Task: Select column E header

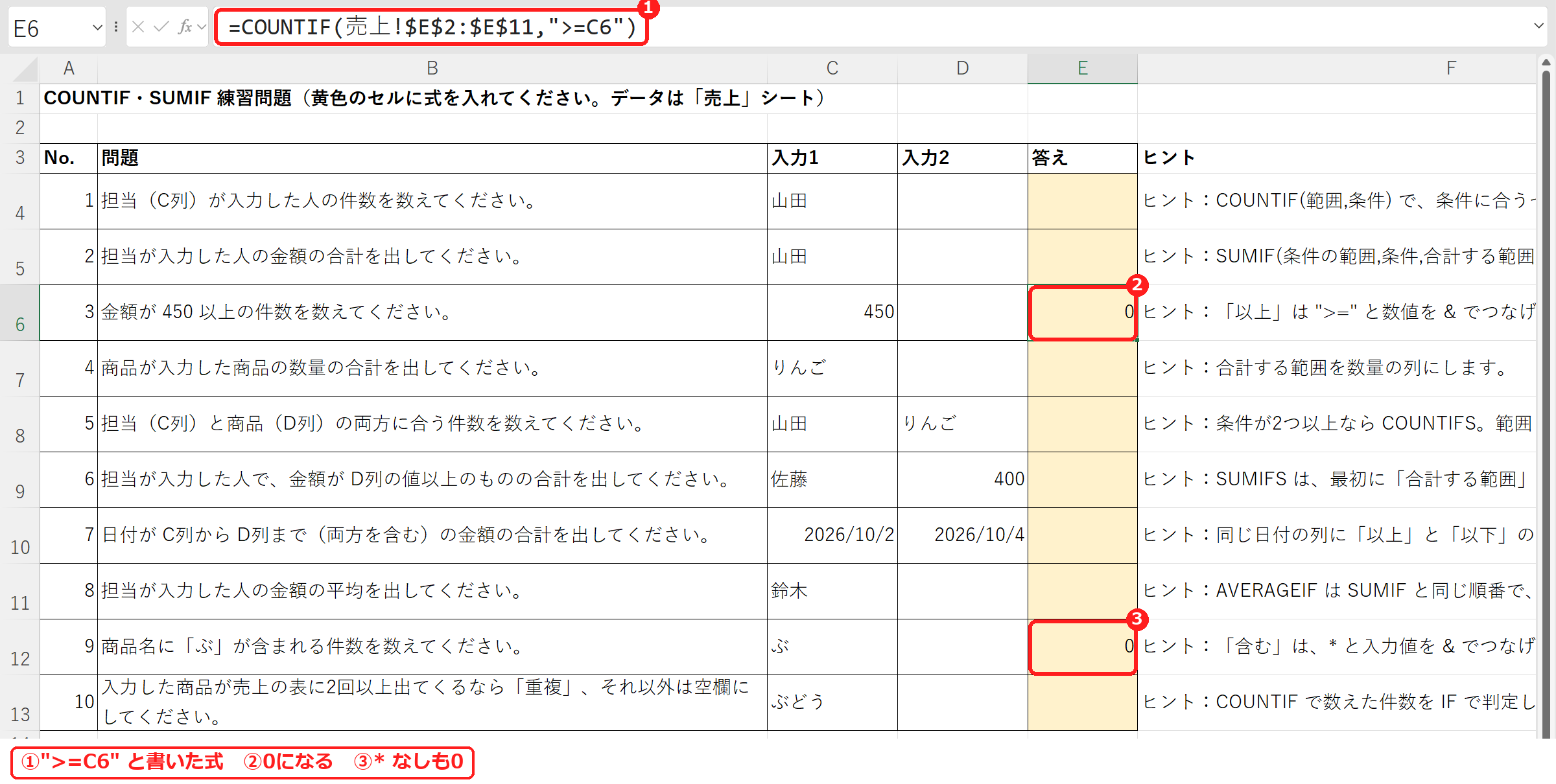Action: (x=1083, y=68)
